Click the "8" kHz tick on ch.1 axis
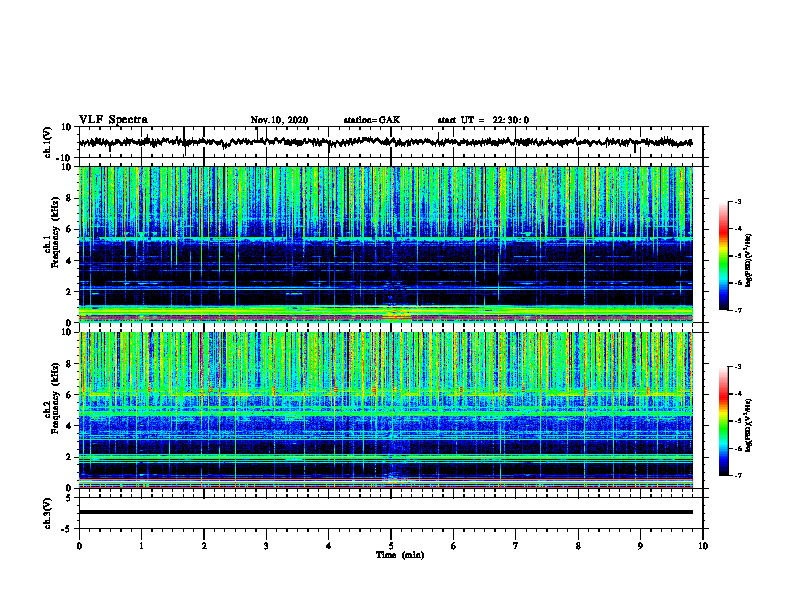This screenshot has height=612, width=792. [x=70, y=198]
